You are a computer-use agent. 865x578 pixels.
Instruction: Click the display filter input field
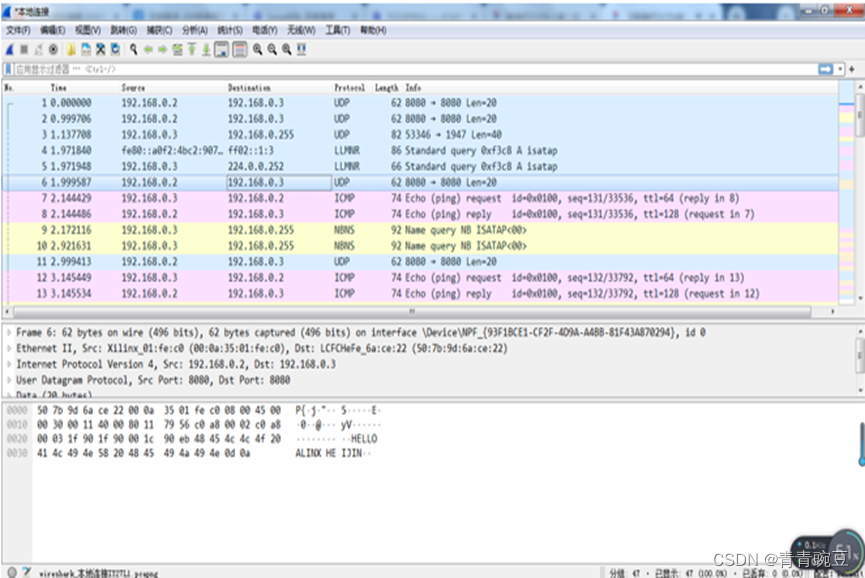coord(414,69)
